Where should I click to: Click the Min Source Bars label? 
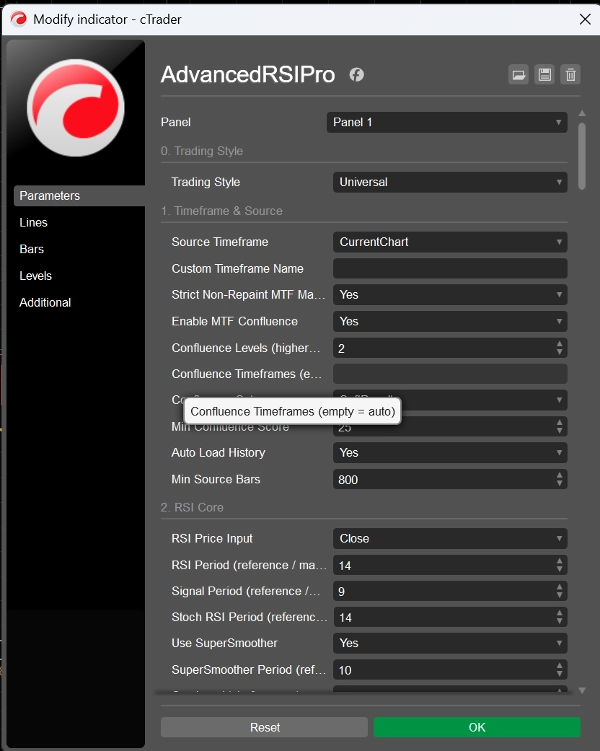coord(216,479)
